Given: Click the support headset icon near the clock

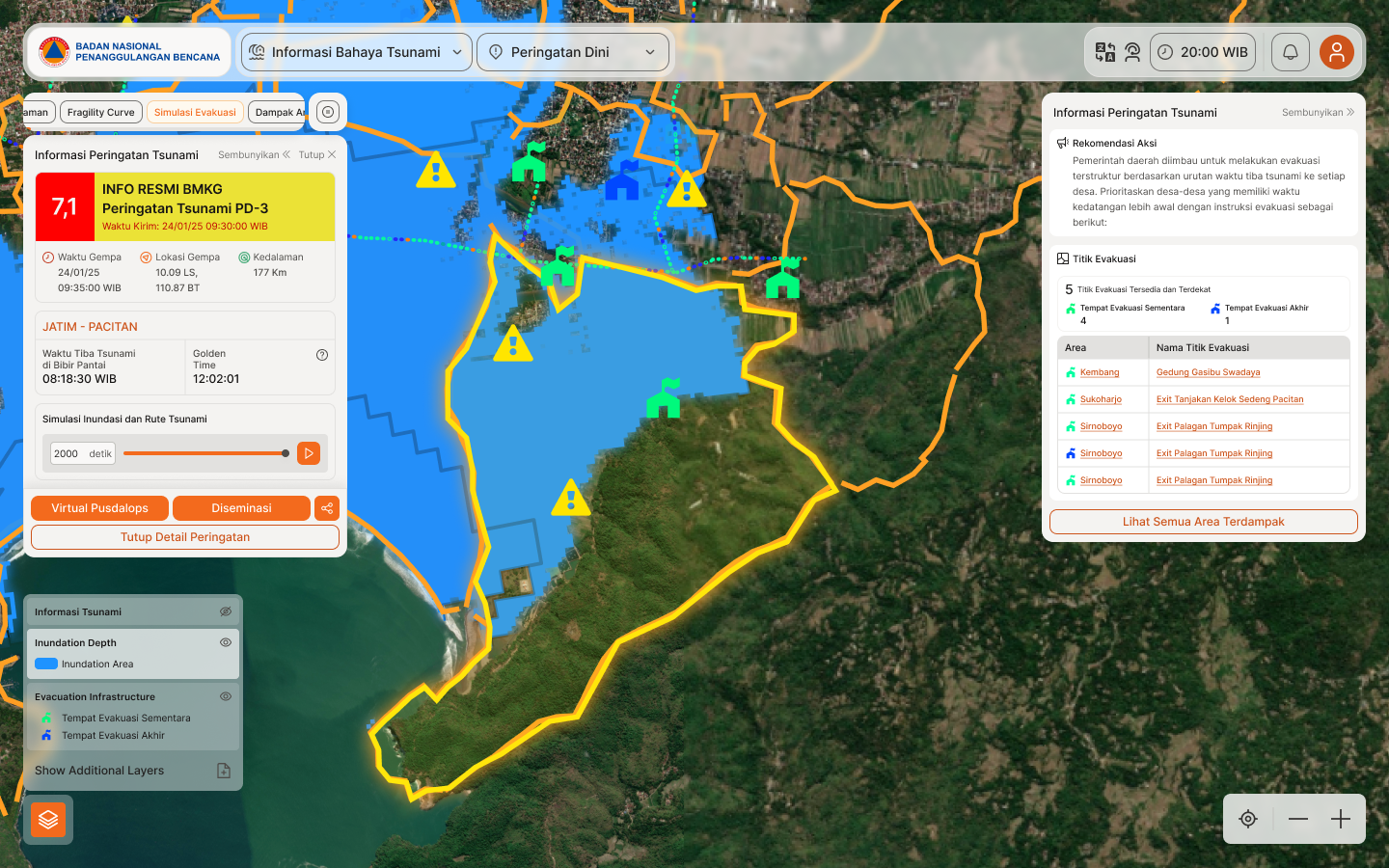Looking at the screenshot, I should (x=1132, y=52).
